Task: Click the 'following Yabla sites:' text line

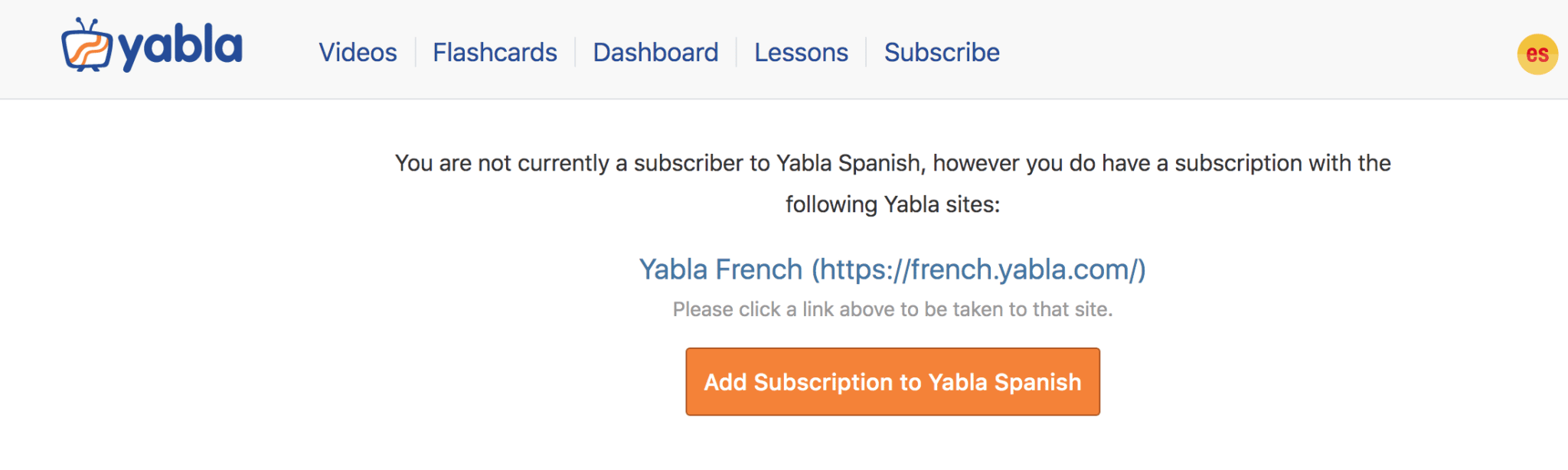Action: point(892,204)
